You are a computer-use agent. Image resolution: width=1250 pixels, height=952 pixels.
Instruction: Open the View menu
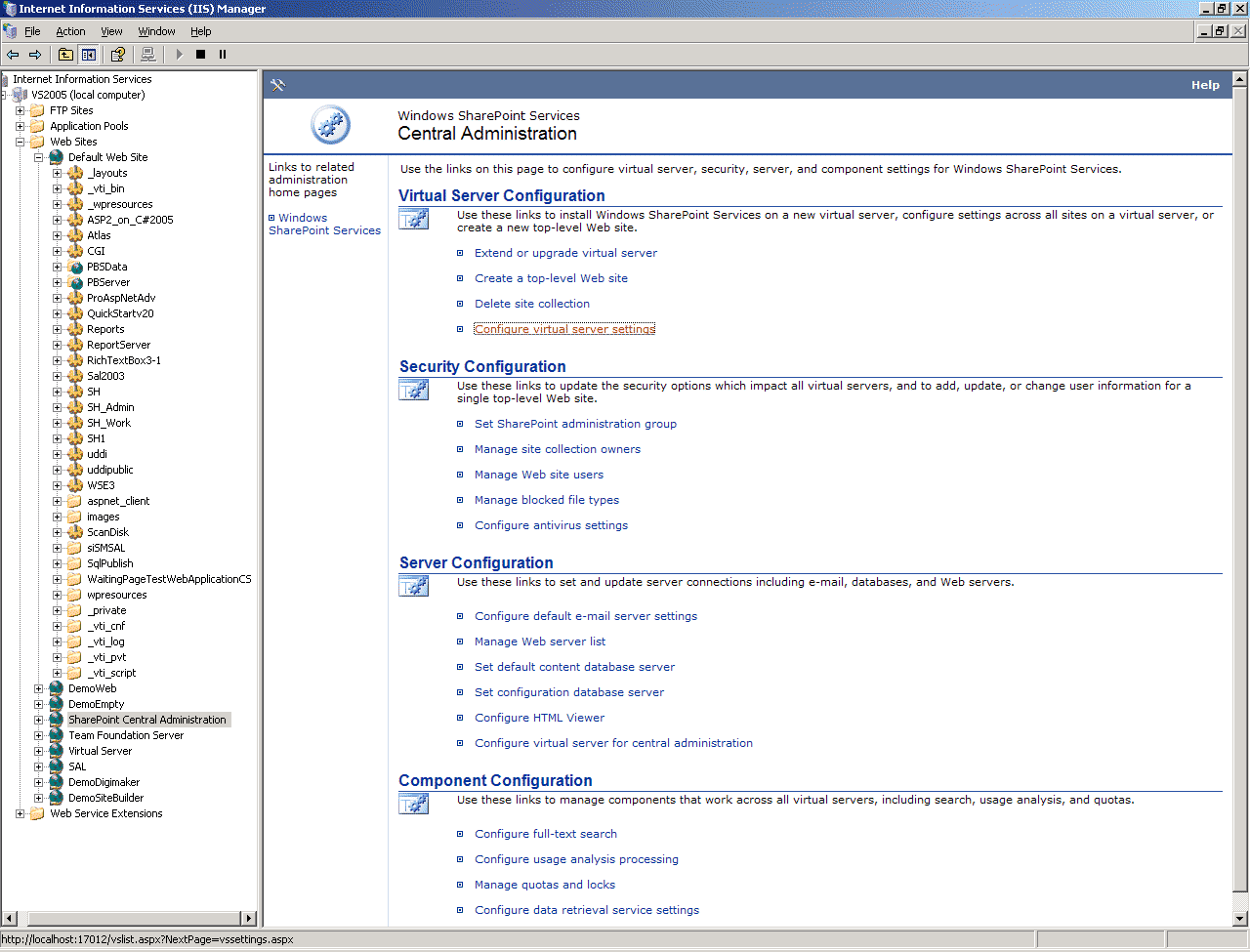112,31
